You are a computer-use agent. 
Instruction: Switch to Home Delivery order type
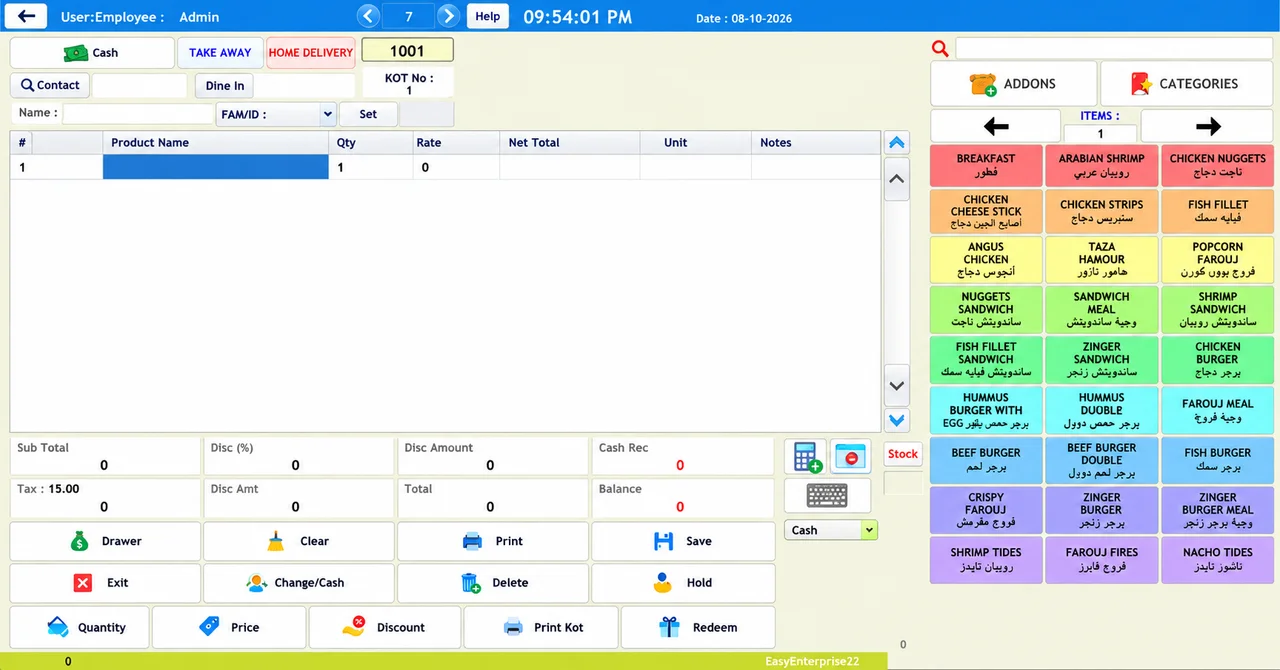(311, 53)
